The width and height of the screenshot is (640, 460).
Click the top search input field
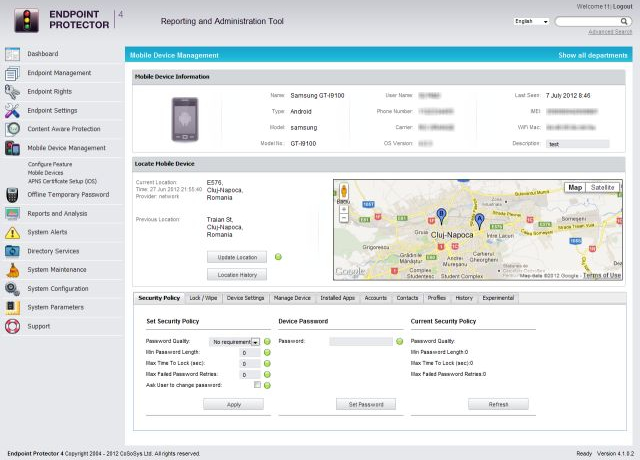tap(588, 21)
